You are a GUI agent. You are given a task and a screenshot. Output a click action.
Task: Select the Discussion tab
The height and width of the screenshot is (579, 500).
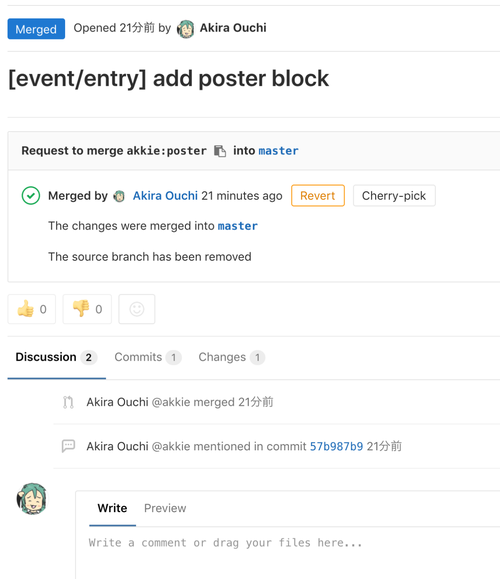click(56, 357)
